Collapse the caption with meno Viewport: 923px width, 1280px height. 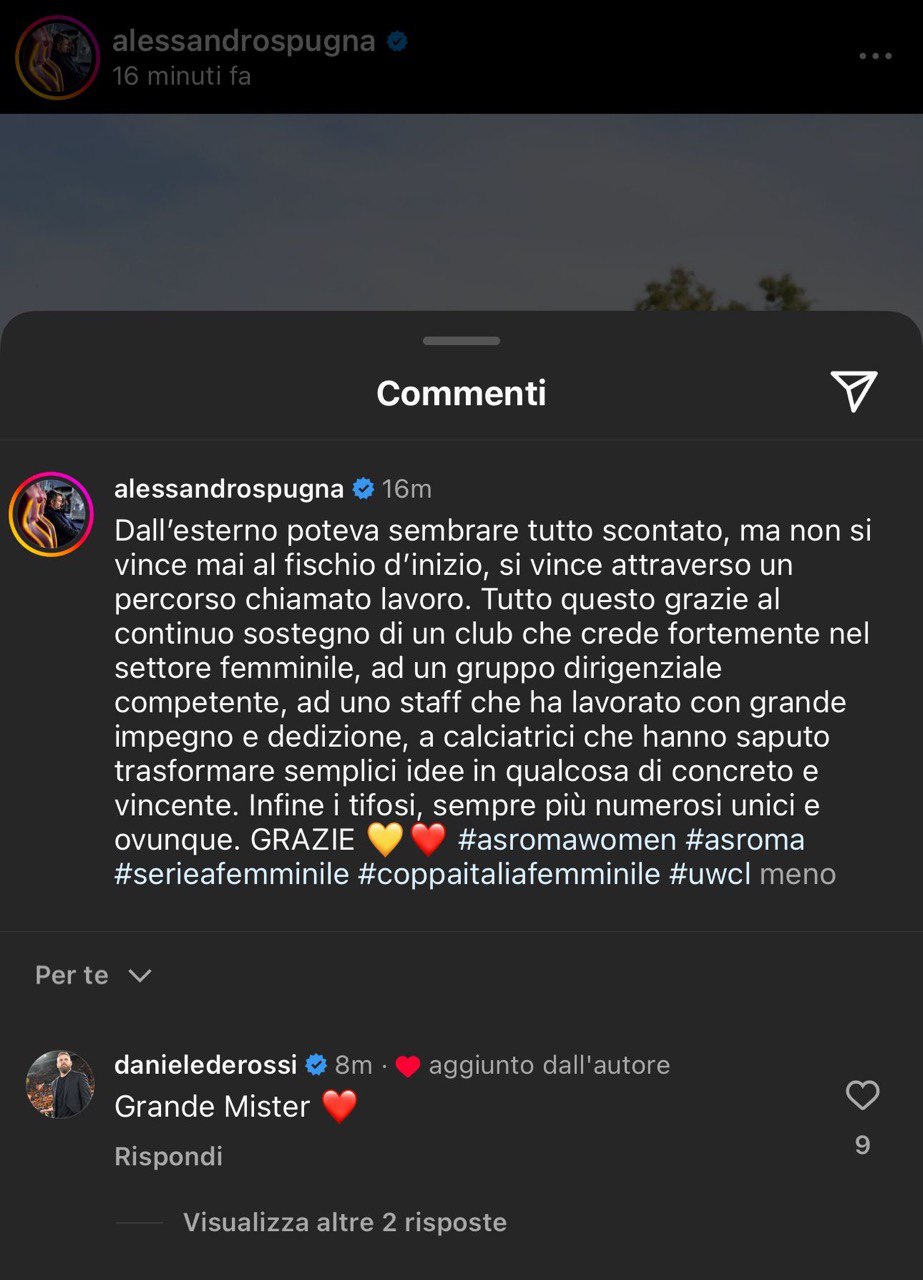pyautogui.click(x=797, y=874)
